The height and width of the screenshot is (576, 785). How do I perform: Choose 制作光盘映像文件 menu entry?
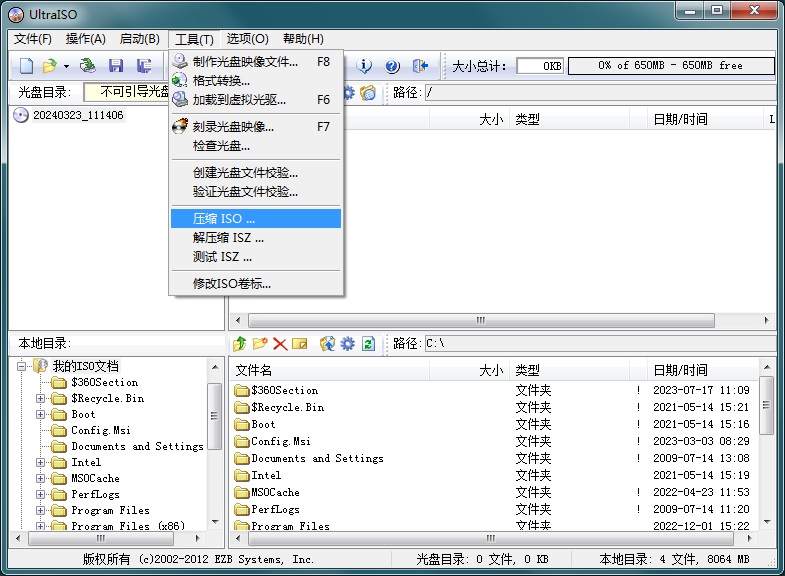tap(256, 62)
